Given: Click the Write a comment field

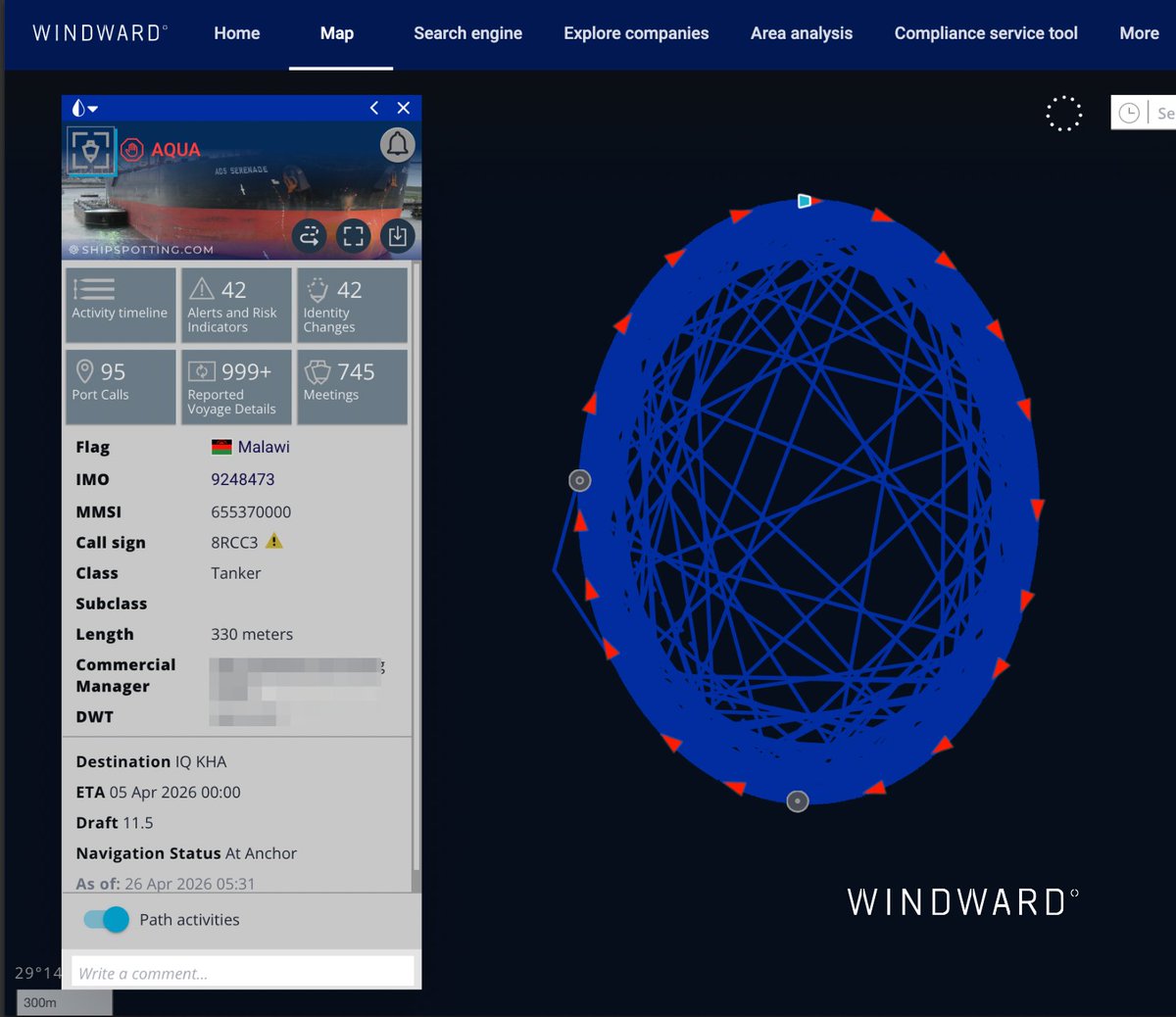Looking at the screenshot, I should tap(242, 973).
